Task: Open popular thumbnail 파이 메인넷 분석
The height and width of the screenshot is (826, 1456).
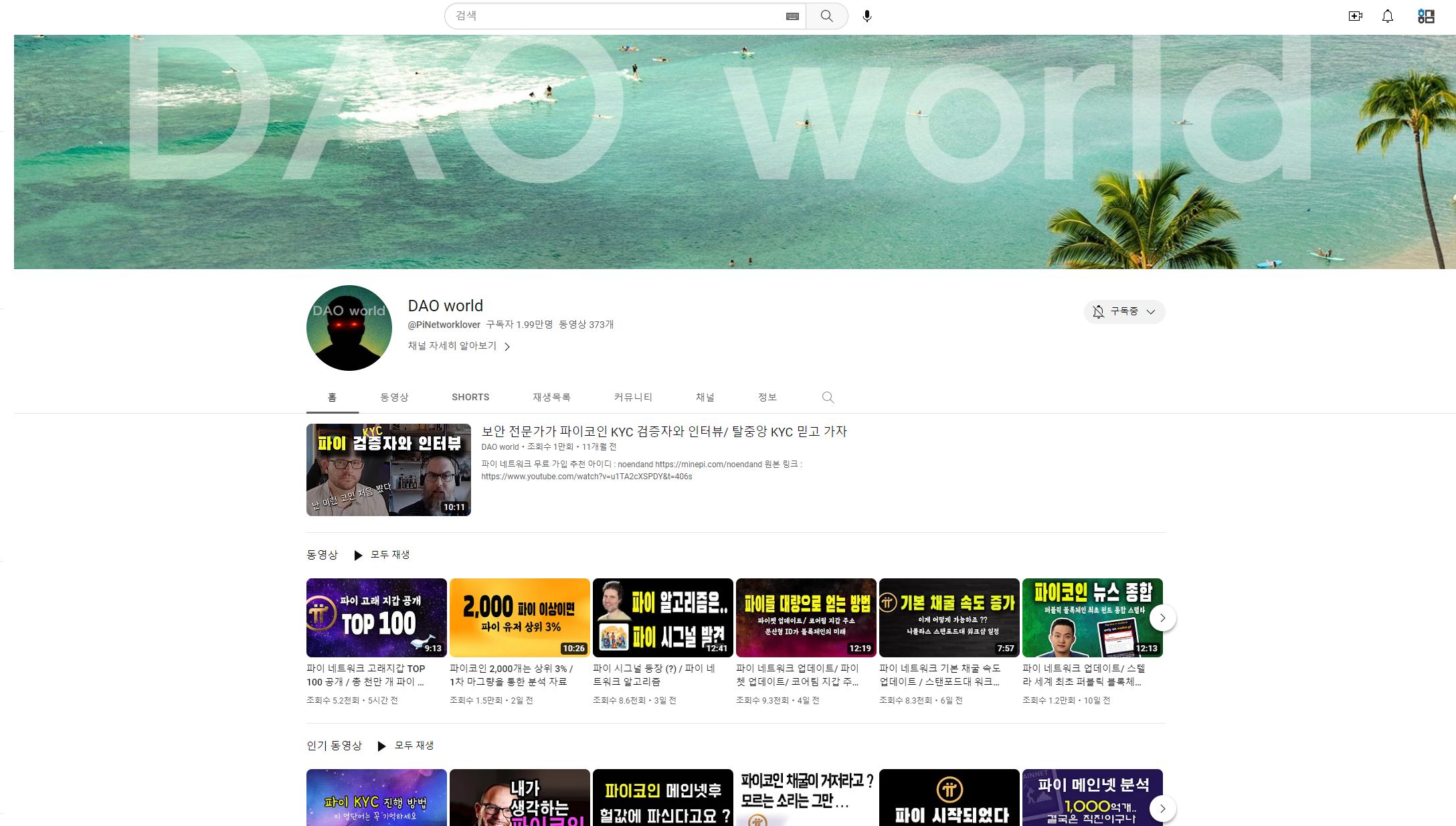Action: 1093,797
